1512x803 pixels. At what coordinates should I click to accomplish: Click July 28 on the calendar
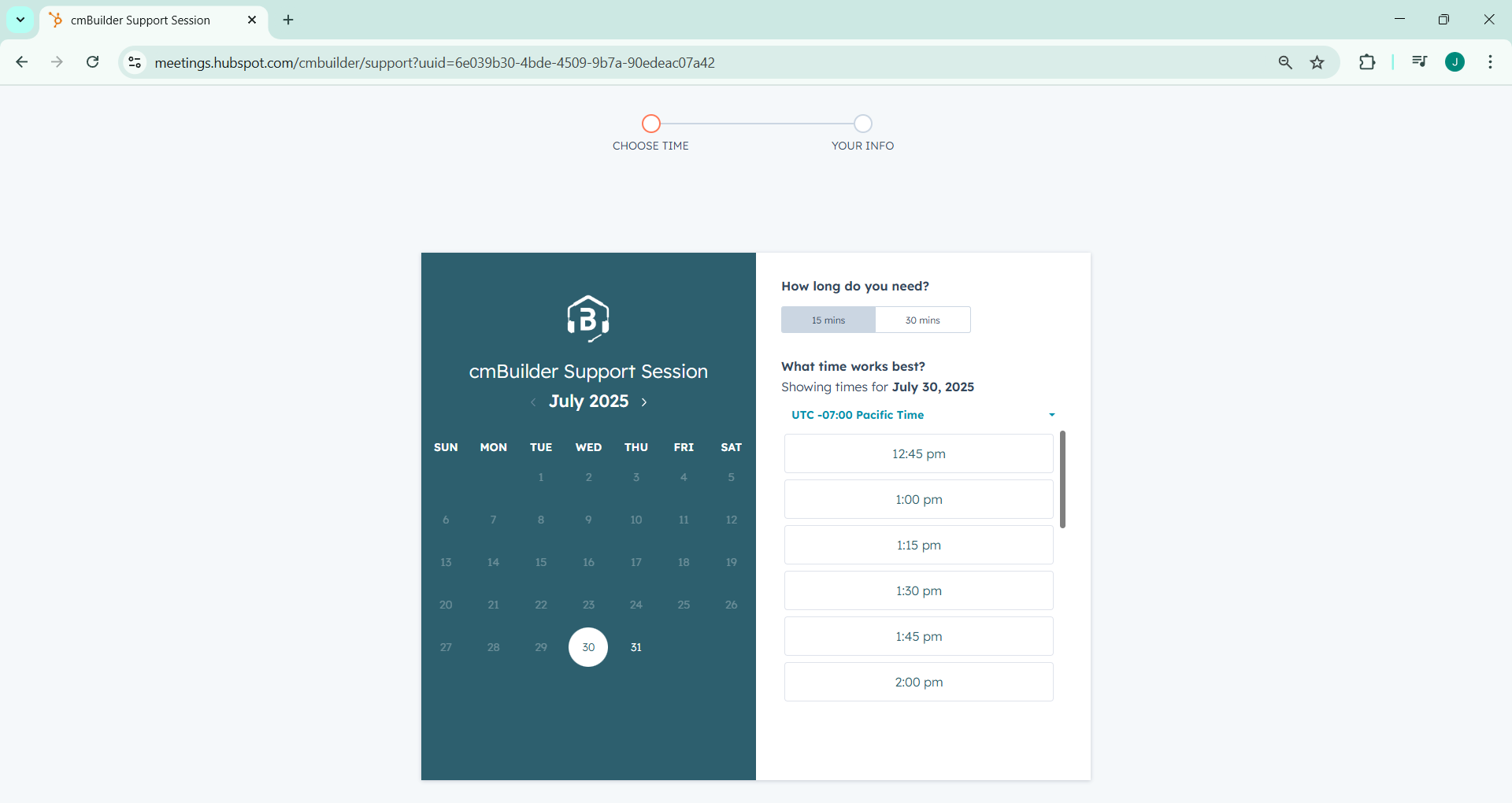494,647
